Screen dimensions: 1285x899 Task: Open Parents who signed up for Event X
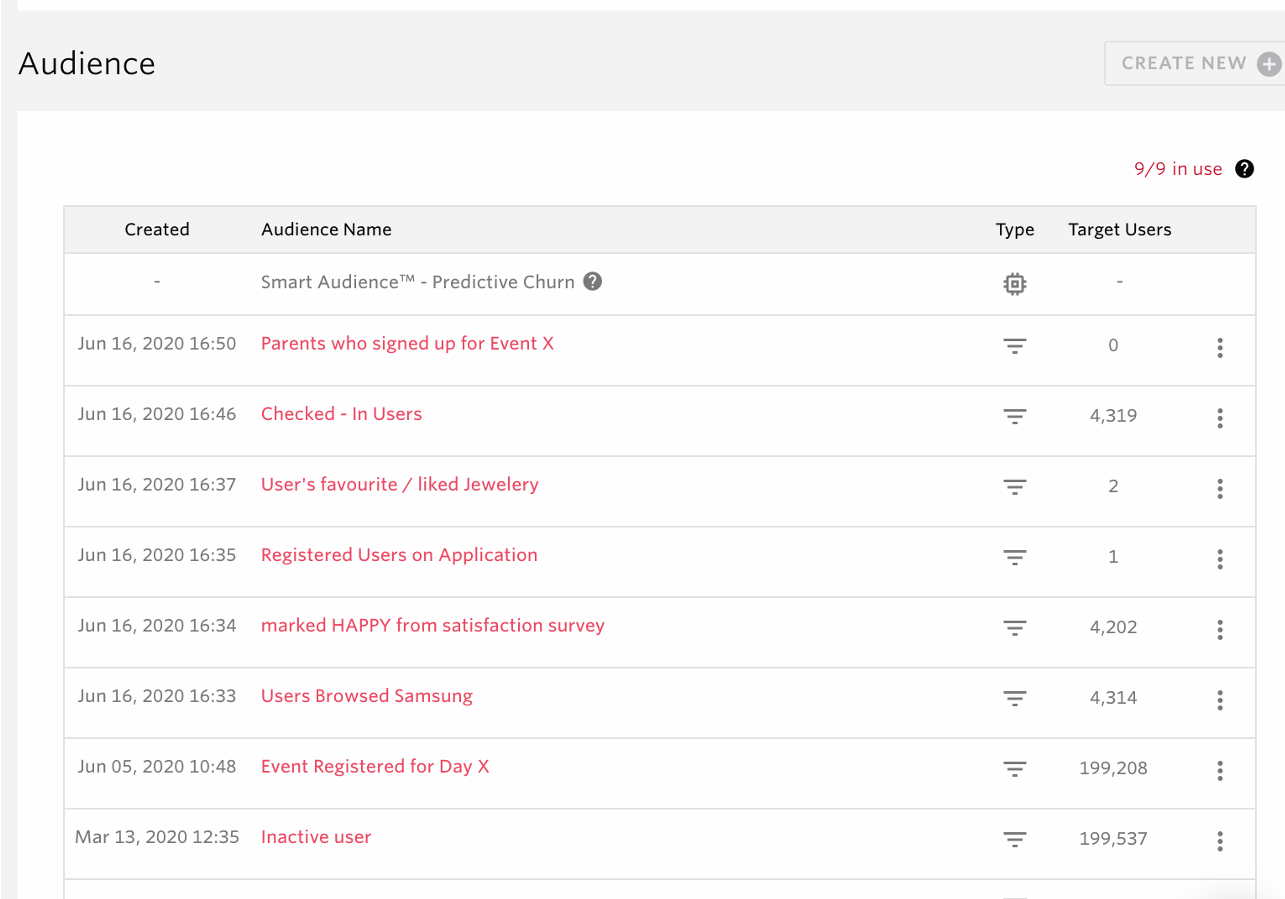point(407,343)
